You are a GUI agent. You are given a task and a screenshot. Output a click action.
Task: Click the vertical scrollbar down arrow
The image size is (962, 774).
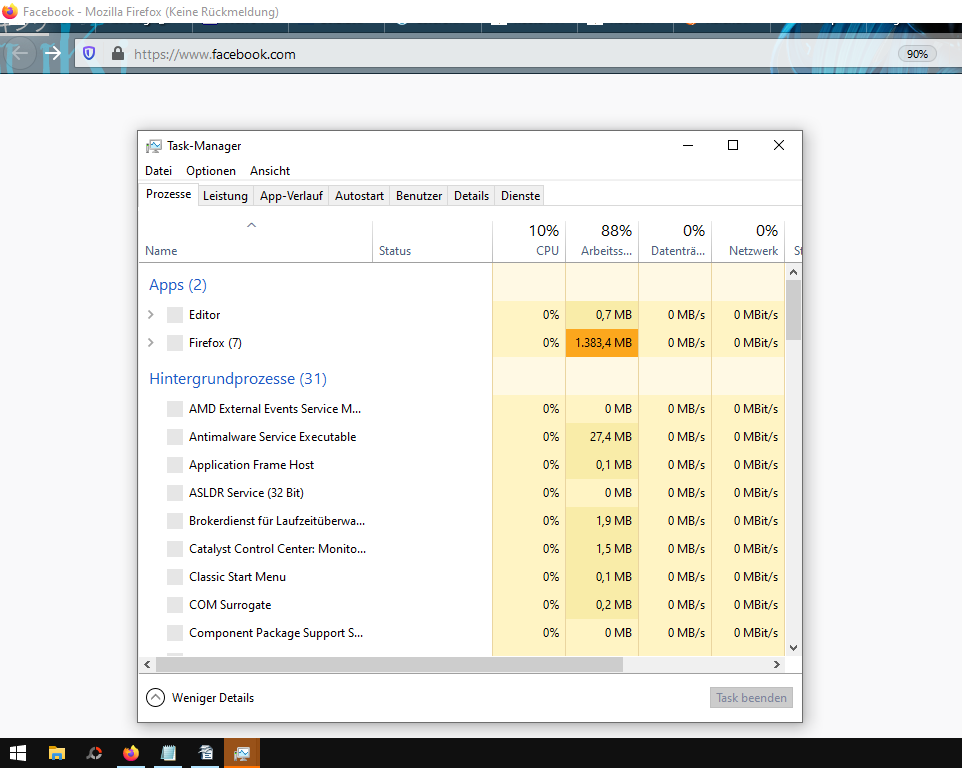point(793,648)
